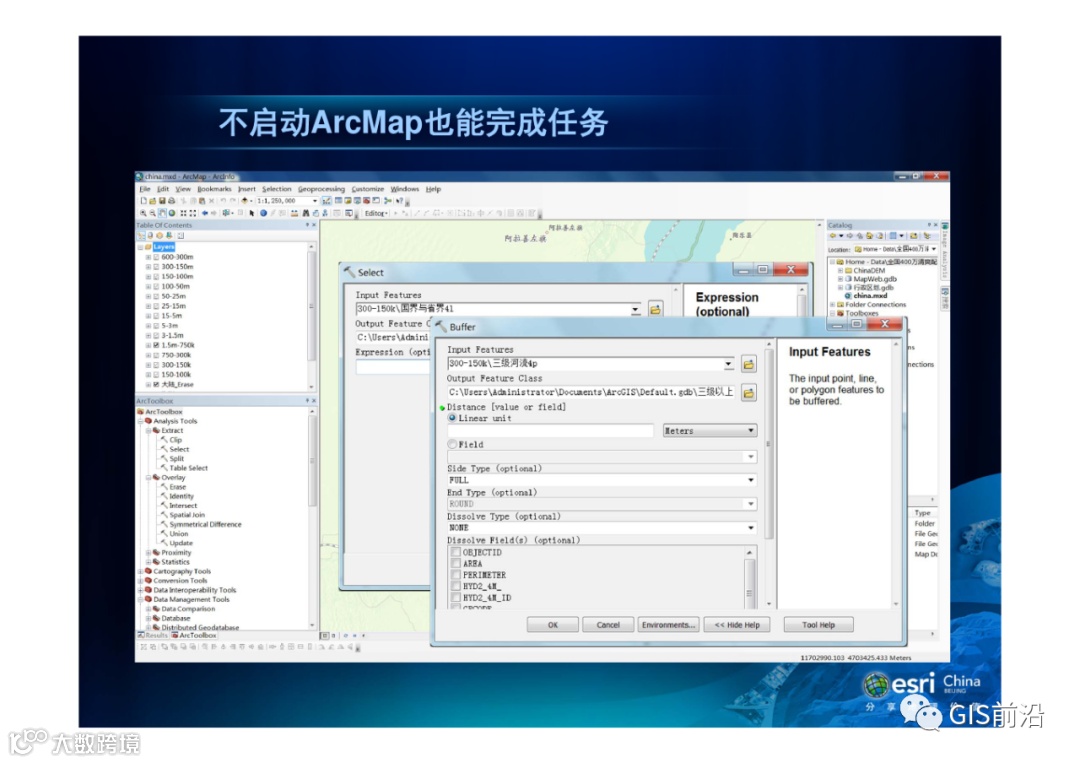The image size is (1080, 763).
Task: Click OK in the Buffer dialog
Action: coord(552,625)
